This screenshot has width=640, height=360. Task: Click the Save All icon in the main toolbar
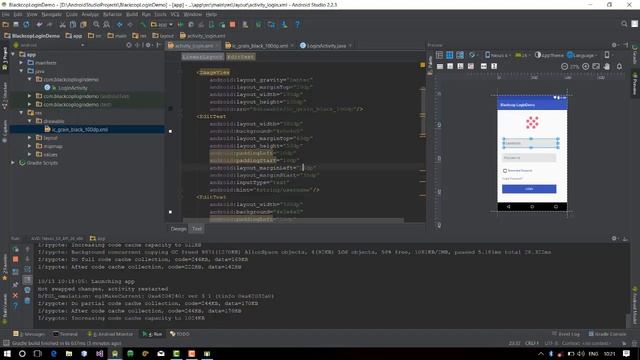click(x=16, y=24)
